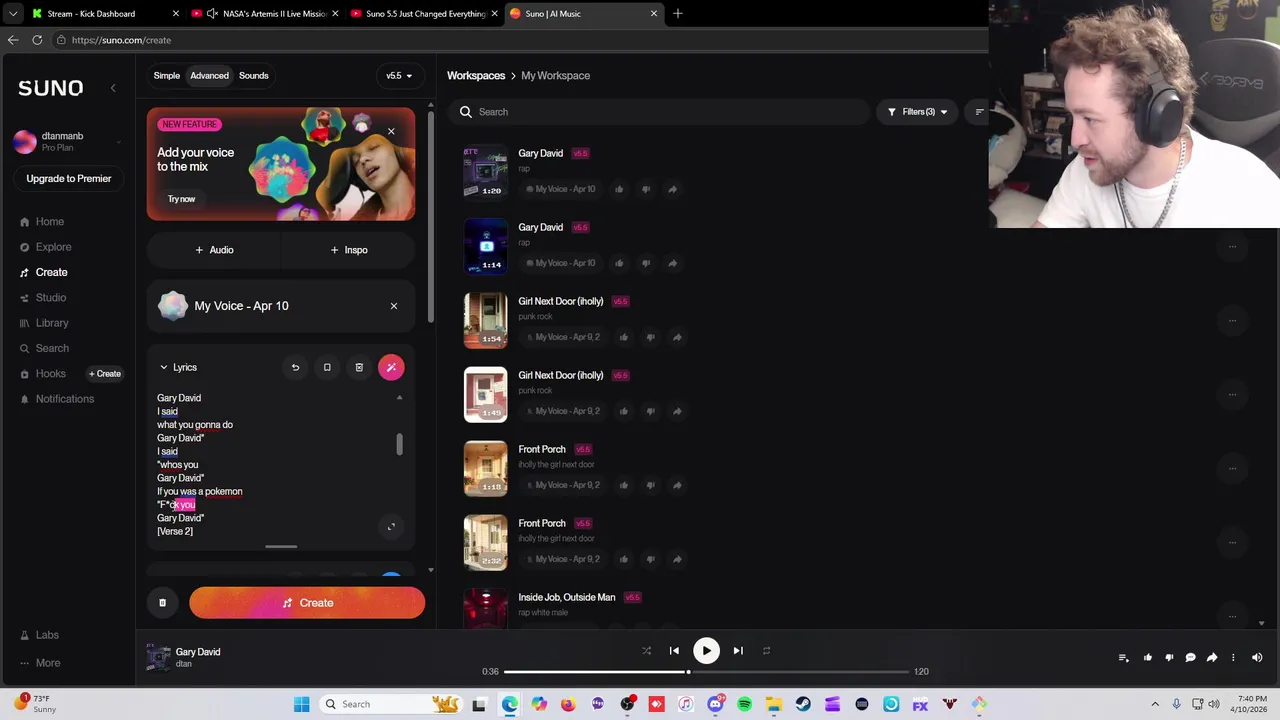Viewport: 1280px width, 720px height.
Task: Switch to Stream - Kick Dashboard browser tab
Action: pos(92,14)
